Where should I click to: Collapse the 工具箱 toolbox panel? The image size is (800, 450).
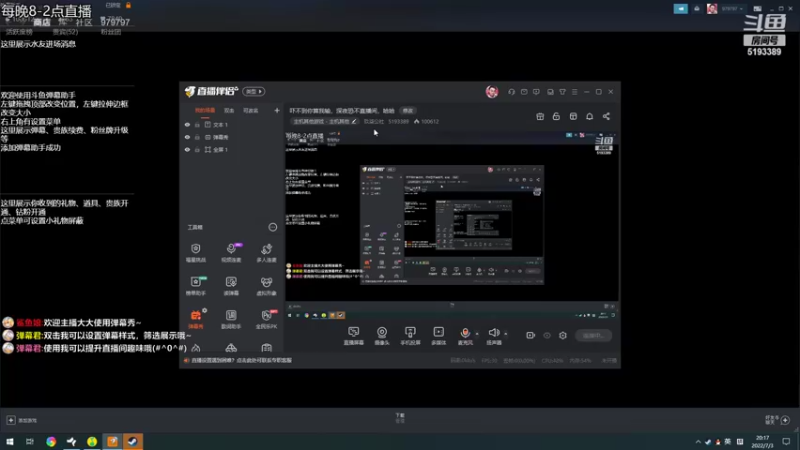[x=273, y=227]
